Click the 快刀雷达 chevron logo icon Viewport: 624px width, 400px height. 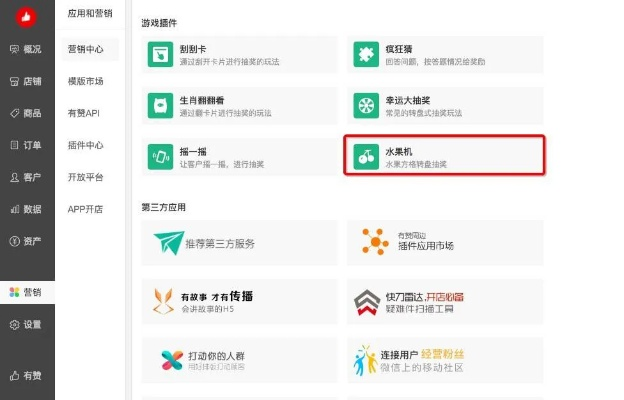(x=367, y=303)
